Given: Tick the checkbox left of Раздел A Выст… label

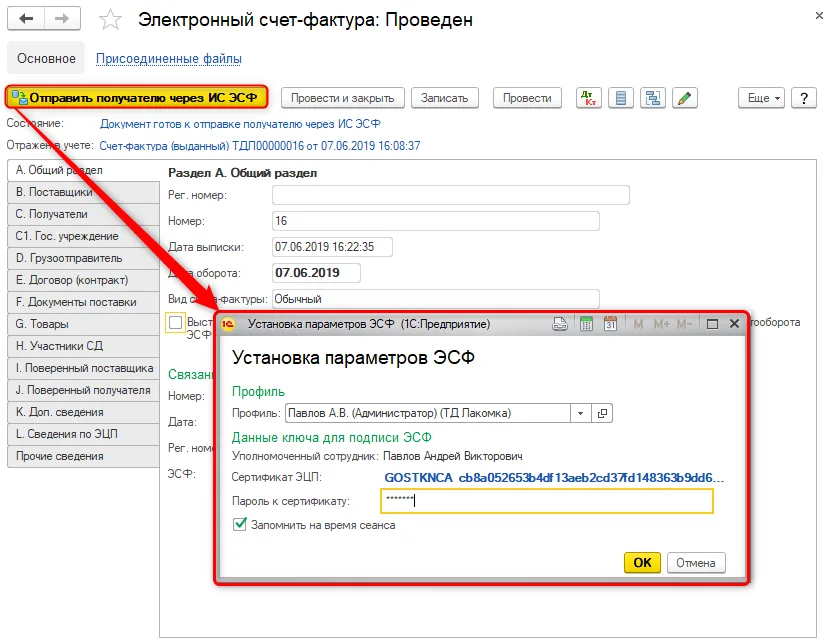Looking at the screenshot, I should (x=175, y=322).
